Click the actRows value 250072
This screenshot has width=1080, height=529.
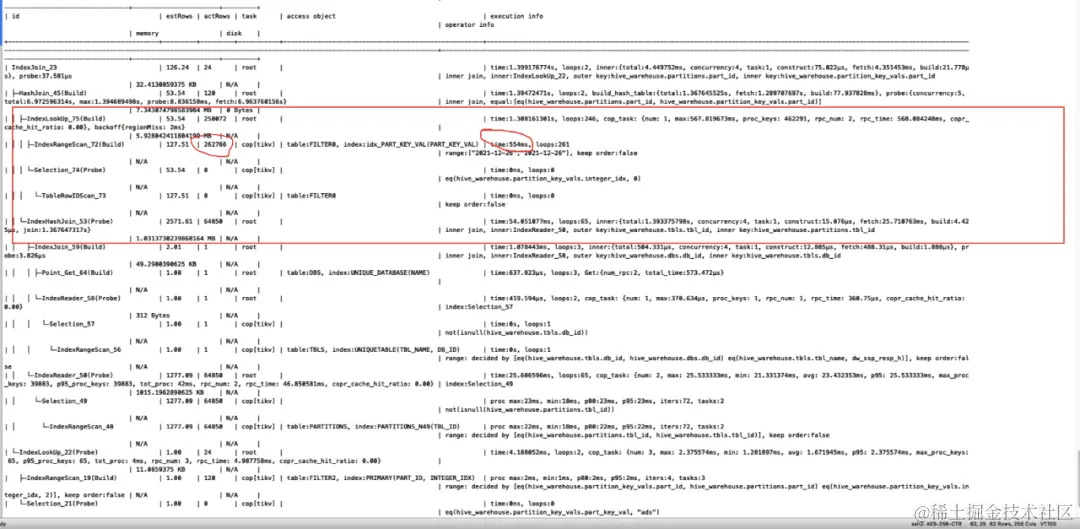click(x=213, y=118)
